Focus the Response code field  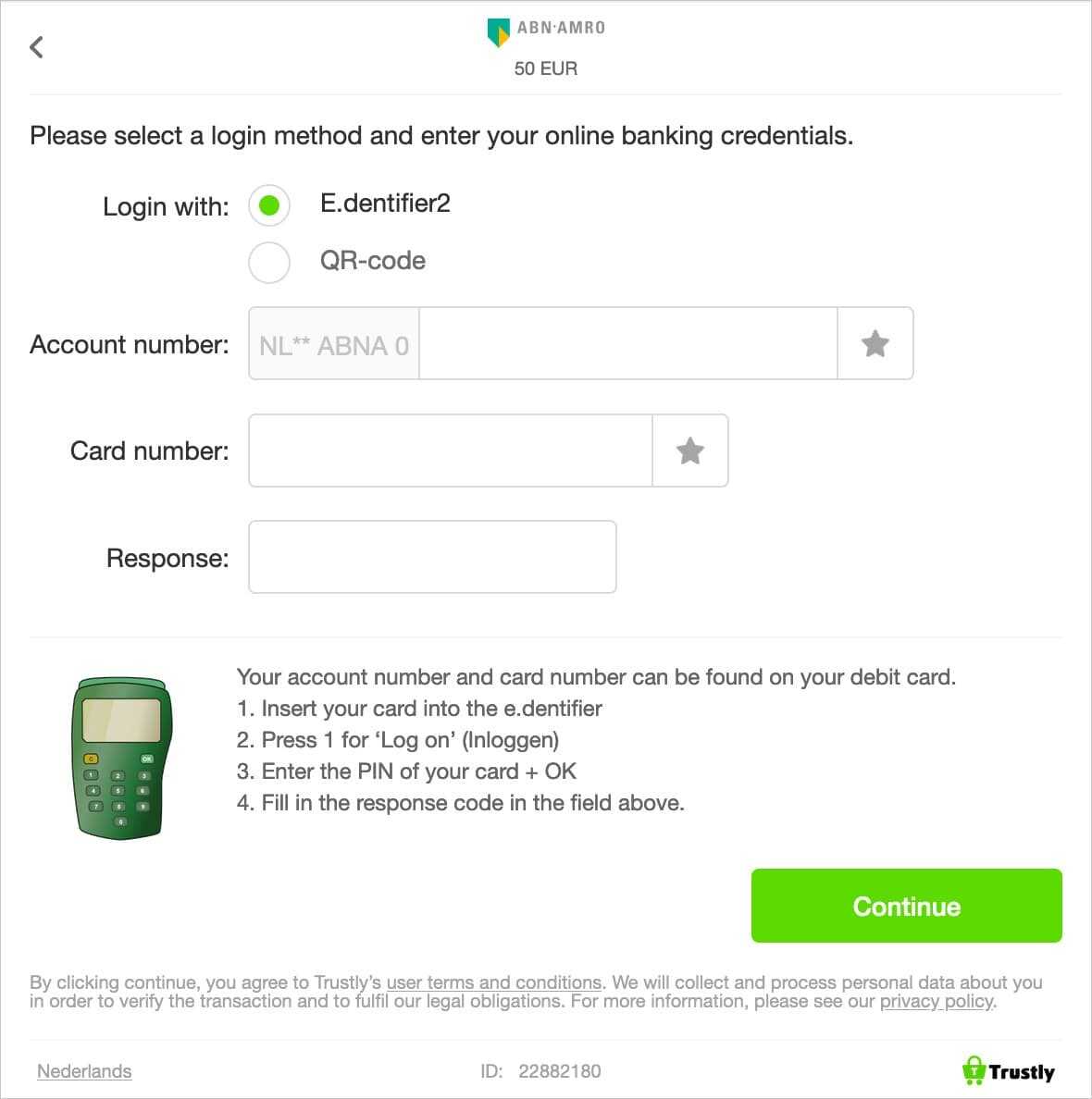pyautogui.click(x=433, y=557)
